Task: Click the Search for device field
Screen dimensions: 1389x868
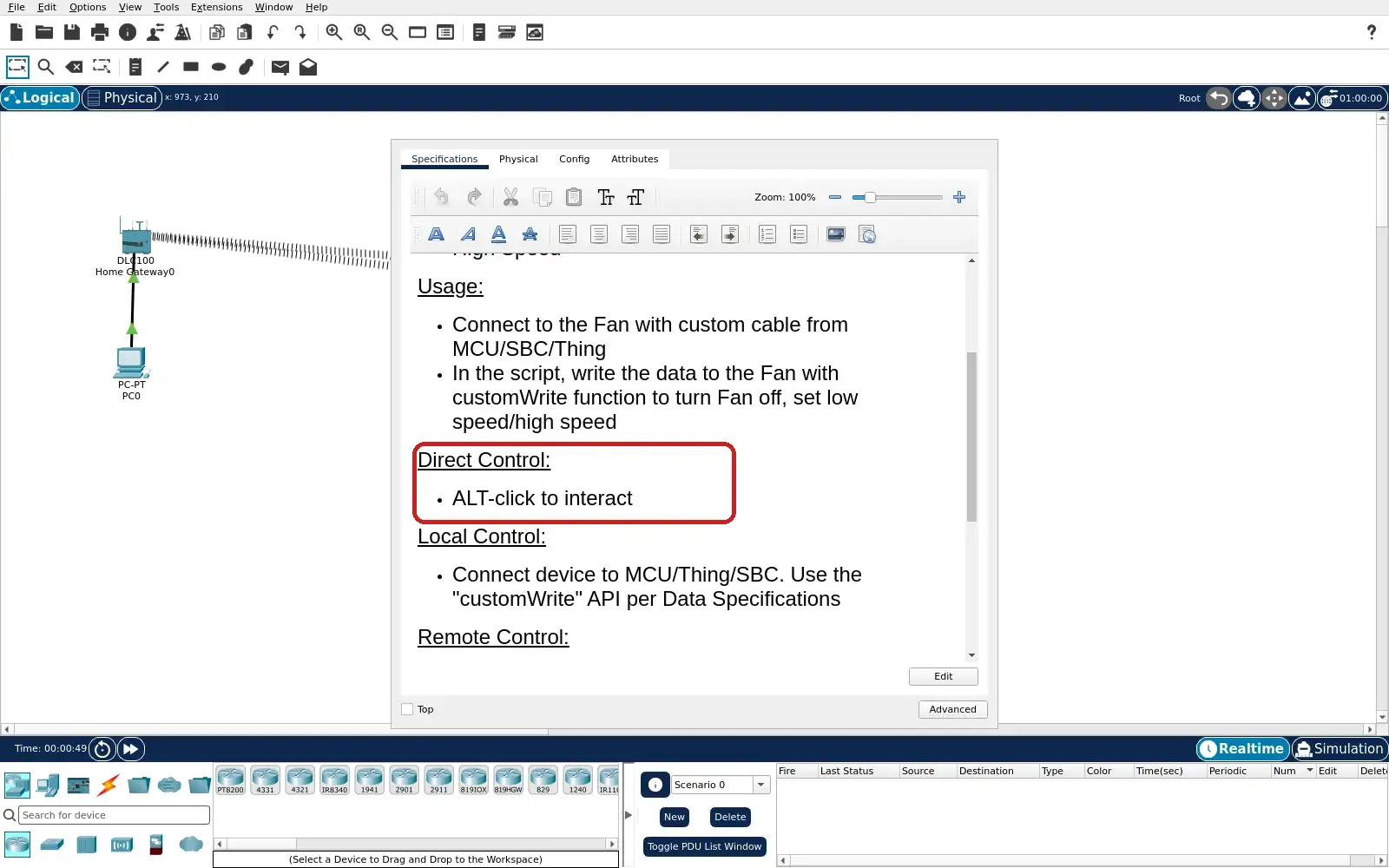Action: click(114, 815)
